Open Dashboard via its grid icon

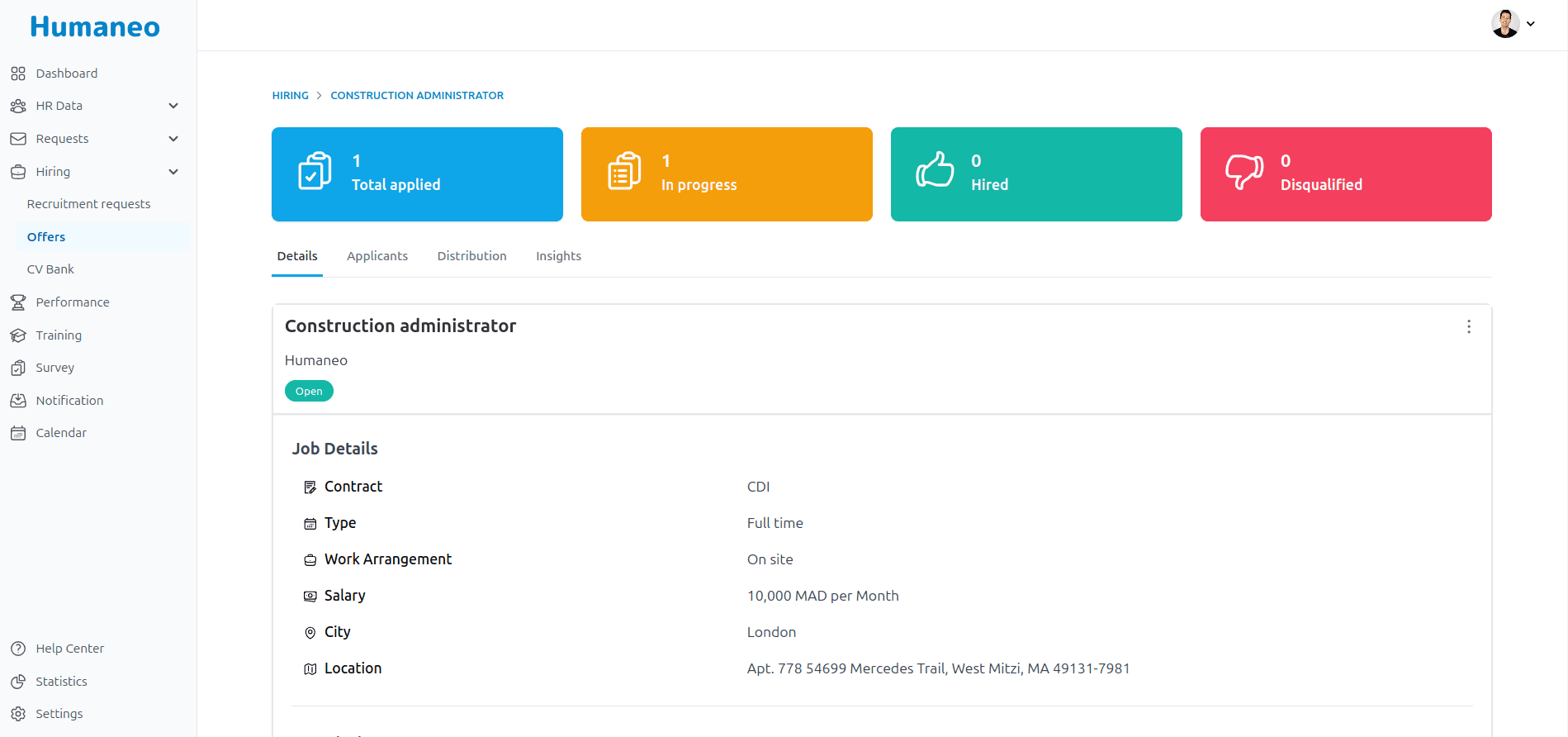pos(18,74)
